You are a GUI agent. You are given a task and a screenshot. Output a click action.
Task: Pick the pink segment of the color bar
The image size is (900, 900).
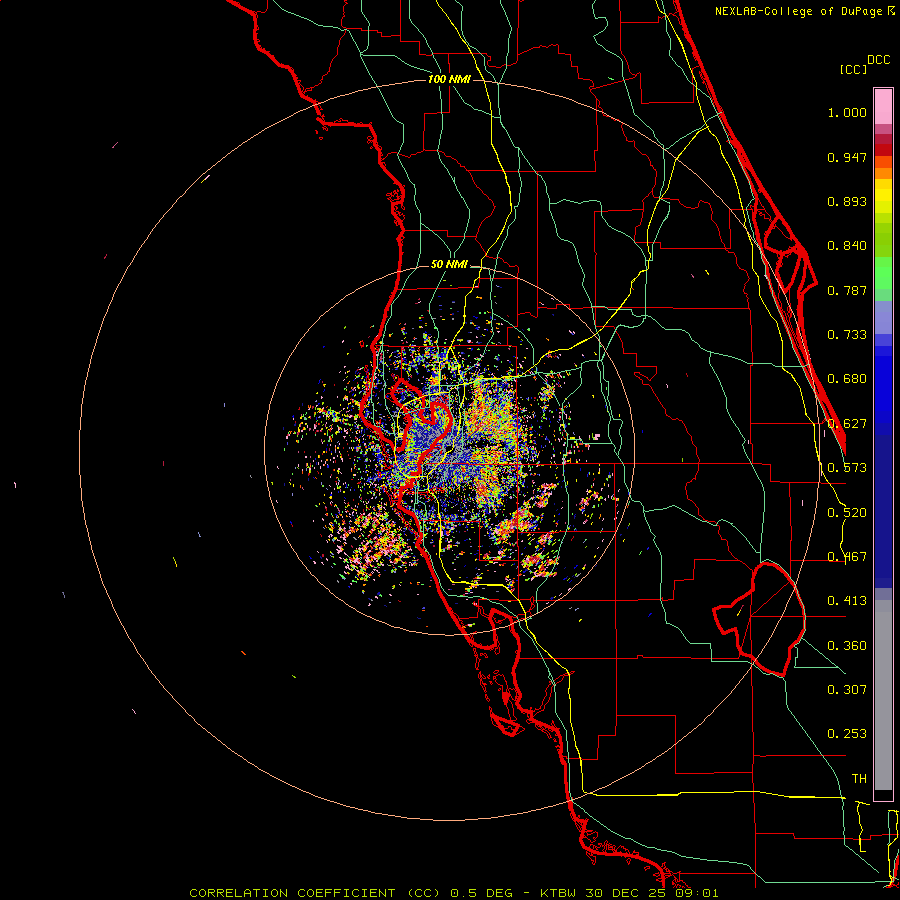[x=883, y=107]
